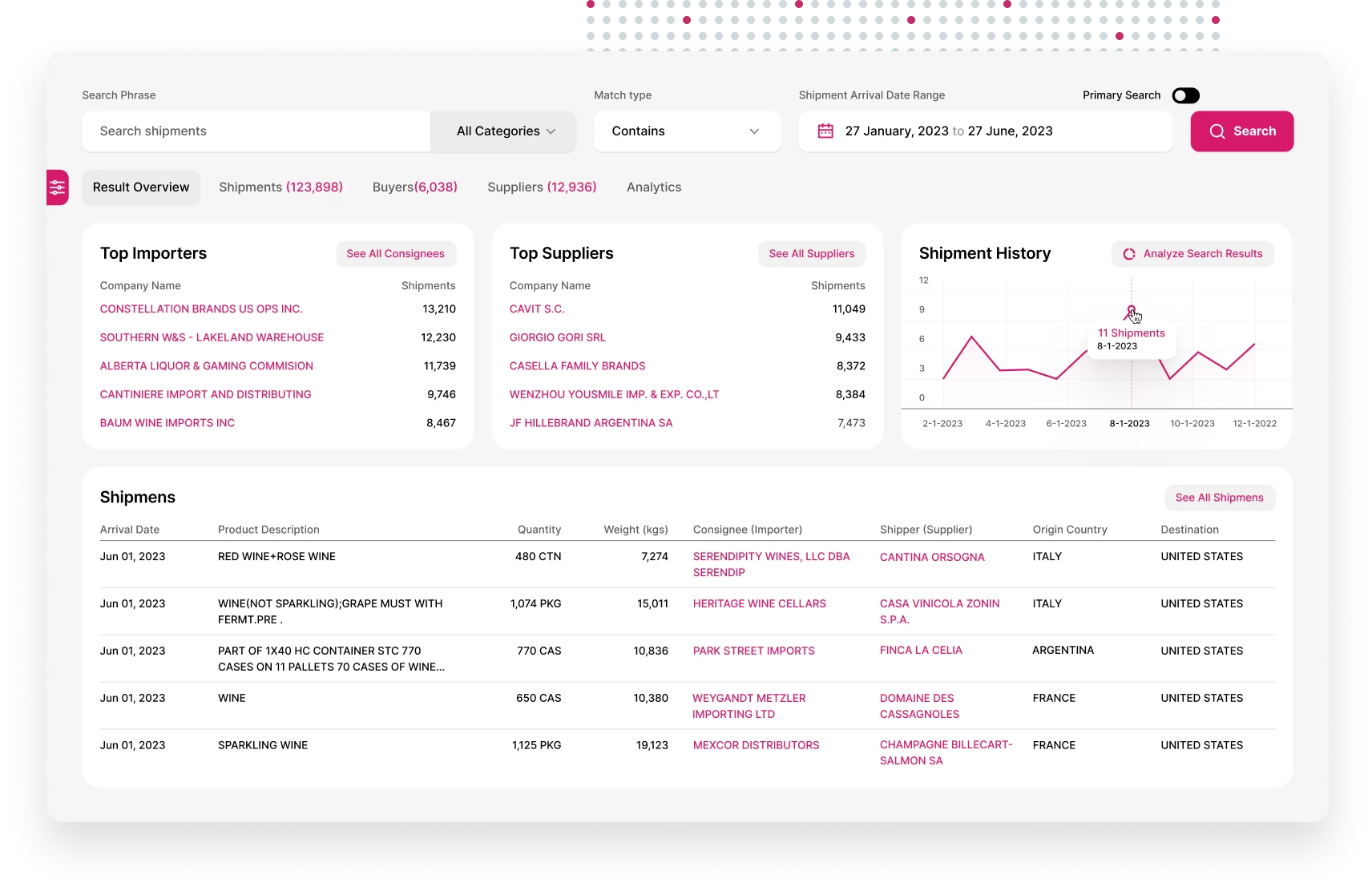
Task: Click the calendar icon in date range
Action: (825, 131)
